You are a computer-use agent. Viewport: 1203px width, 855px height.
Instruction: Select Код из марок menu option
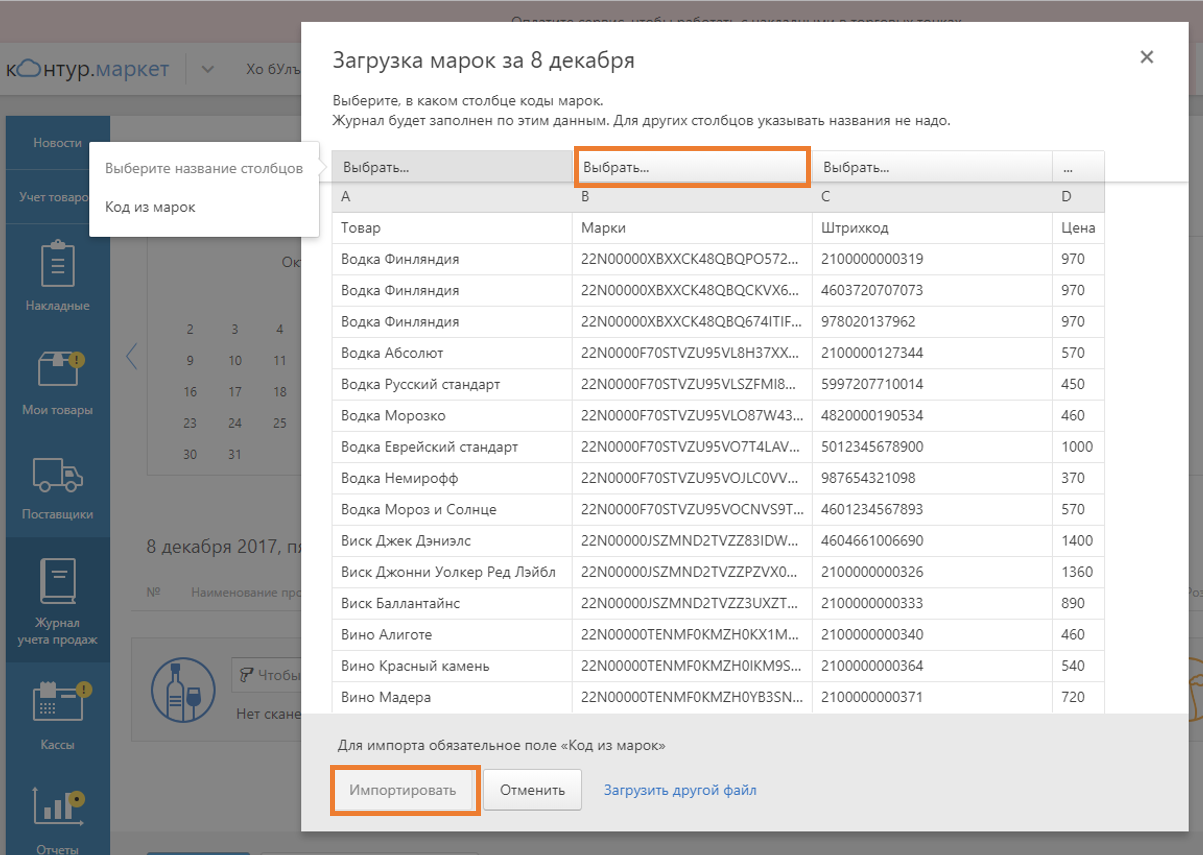[150, 207]
